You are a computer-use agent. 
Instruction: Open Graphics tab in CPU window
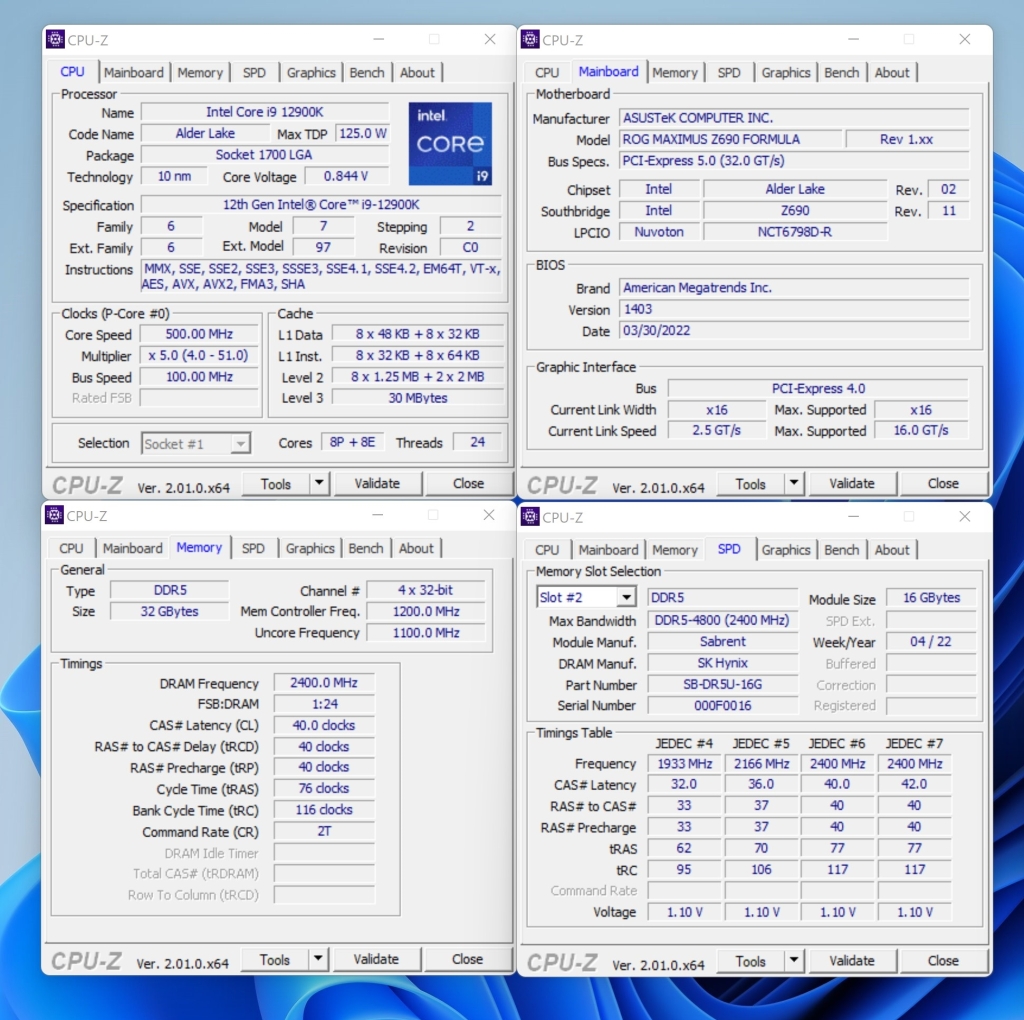click(x=311, y=72)
